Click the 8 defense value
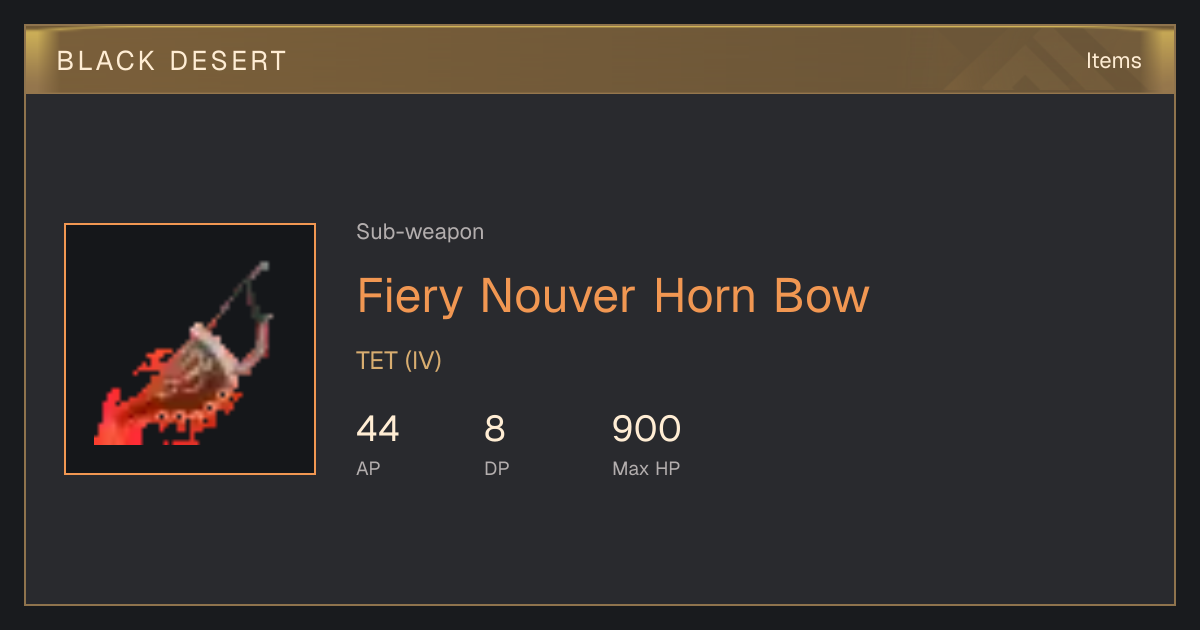This screenshot has width=1200, height=630. pyautogui.click(x=495, y=429)
